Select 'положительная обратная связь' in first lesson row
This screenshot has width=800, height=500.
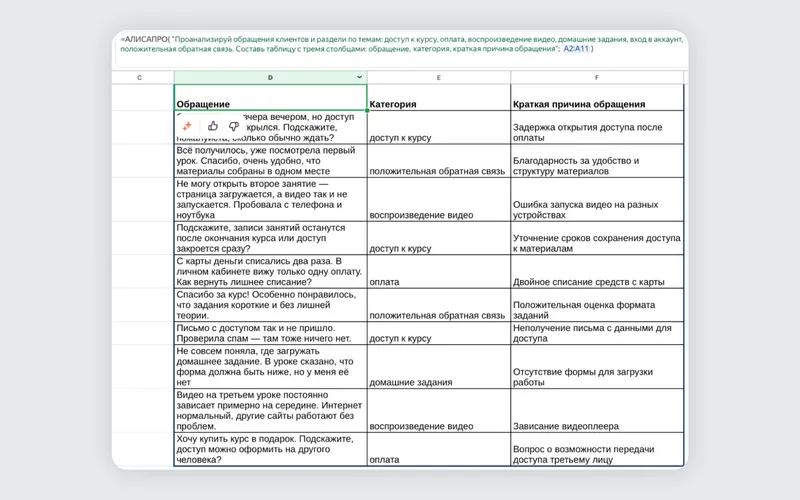tap(439, 161)
